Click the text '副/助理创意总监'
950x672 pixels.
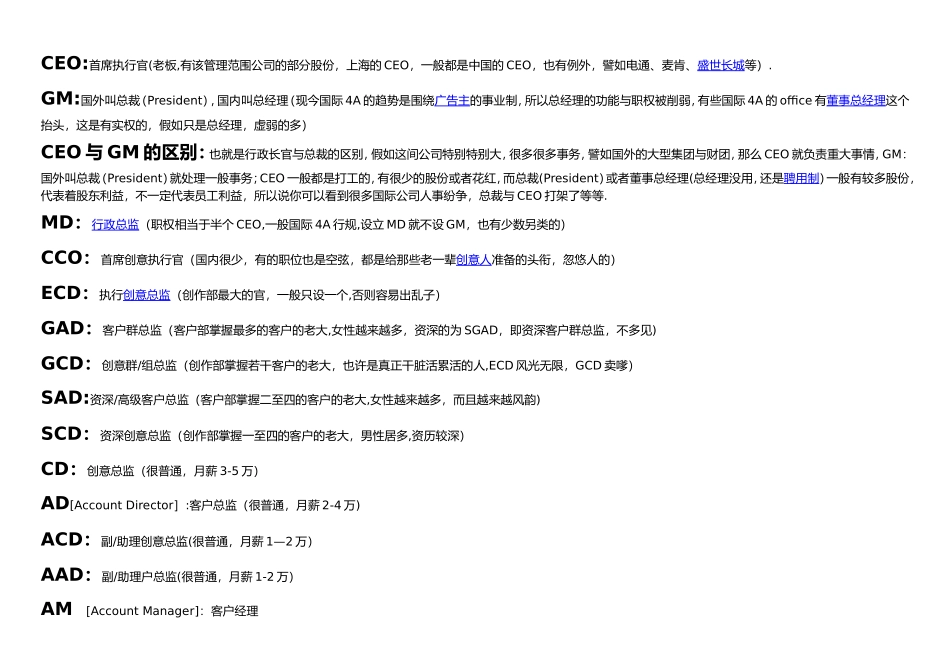(x=144, y=541)
